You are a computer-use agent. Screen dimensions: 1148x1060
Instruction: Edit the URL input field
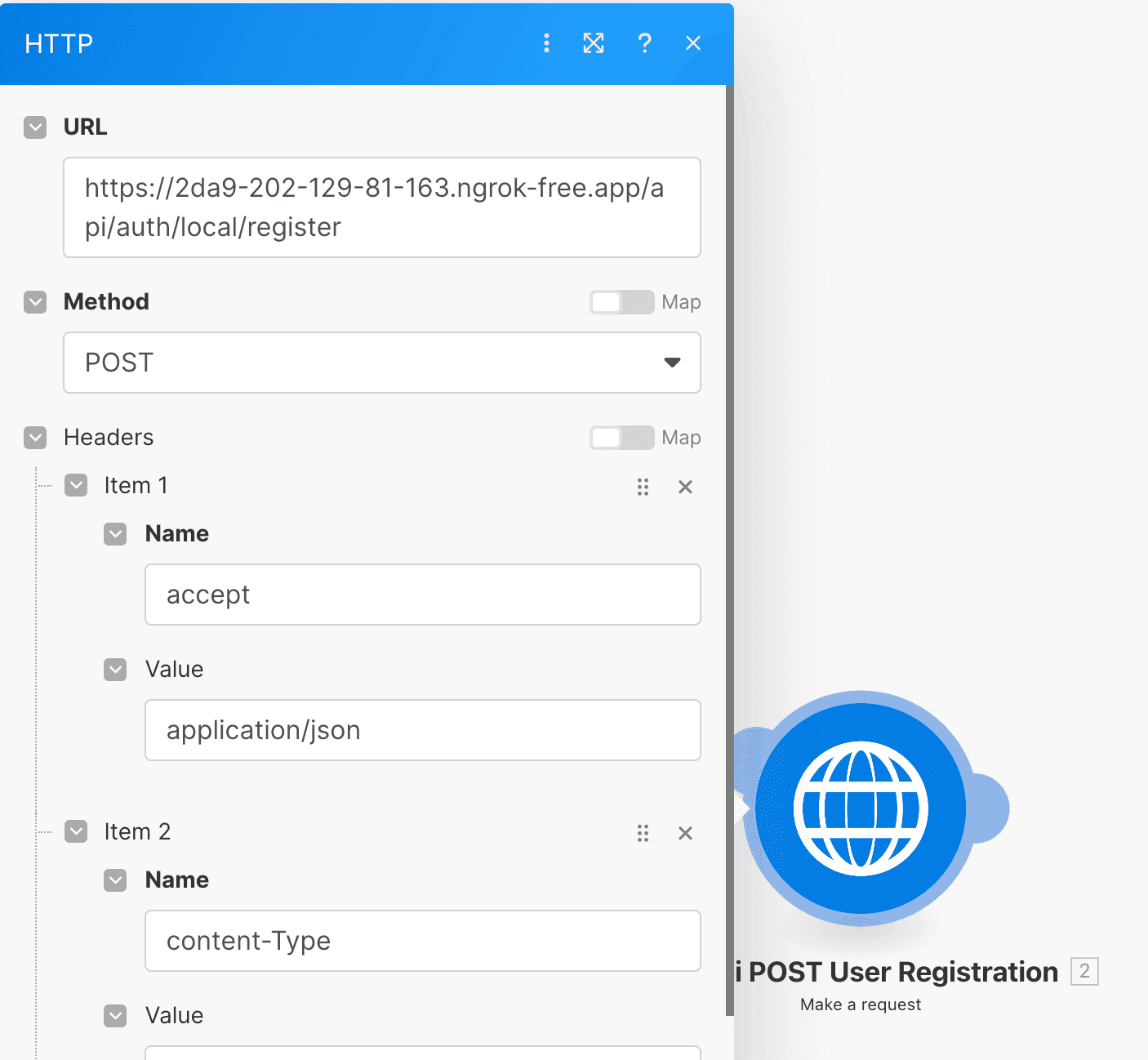point(382,207)
